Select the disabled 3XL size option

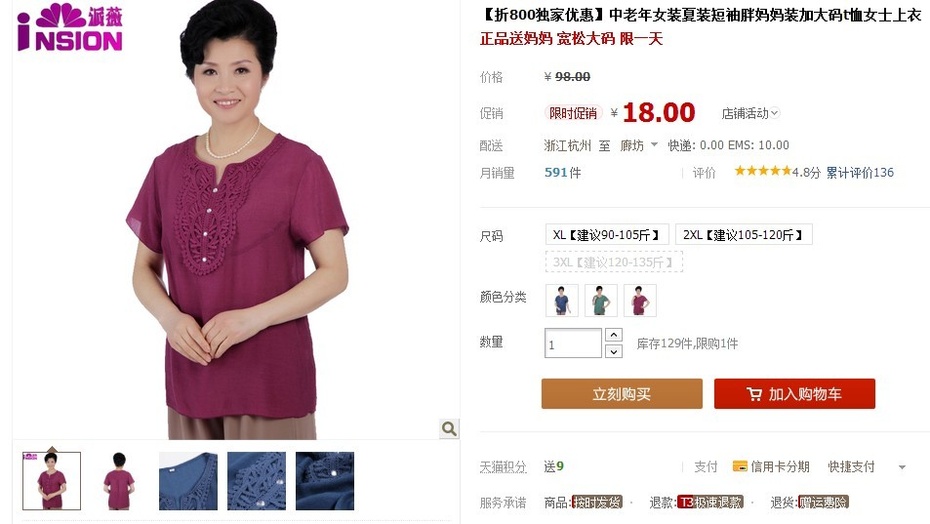click(614, 262)
